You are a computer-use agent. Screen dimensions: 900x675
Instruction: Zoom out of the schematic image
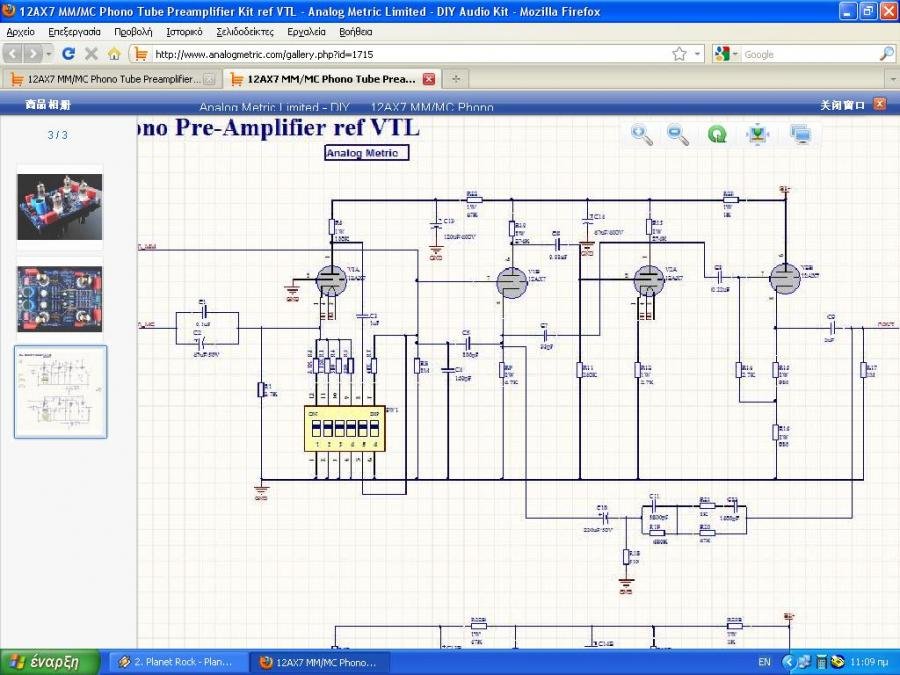(x=678, y=135)
